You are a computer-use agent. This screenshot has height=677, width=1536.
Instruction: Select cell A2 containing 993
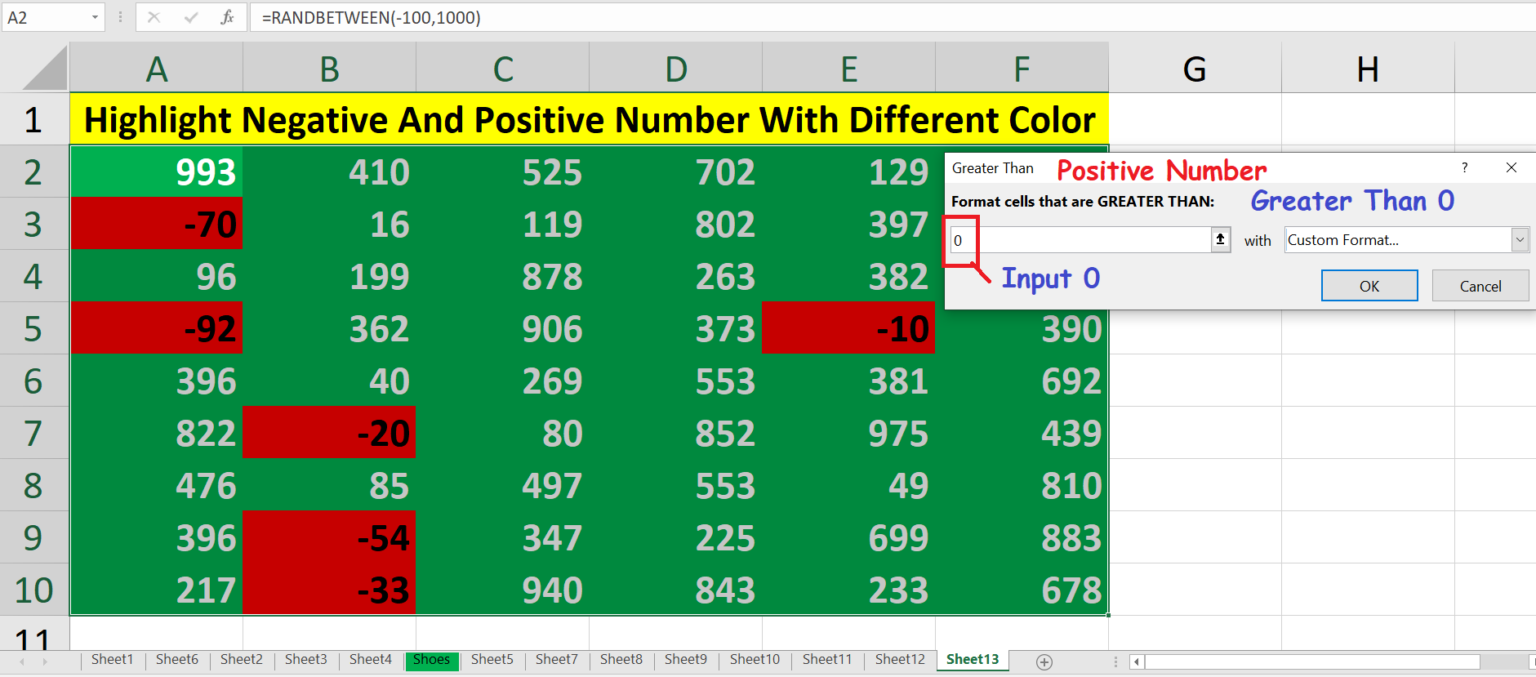click(x=156, y=171)
